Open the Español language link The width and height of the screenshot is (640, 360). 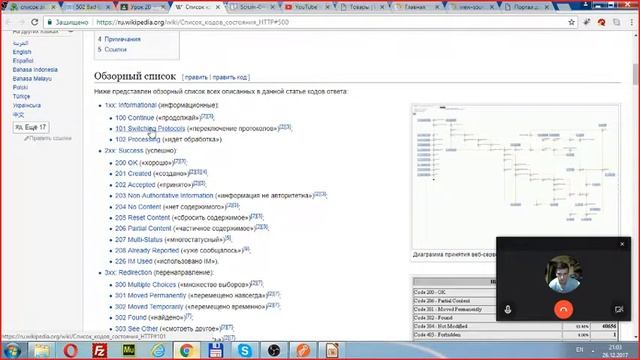coord(23,61)
